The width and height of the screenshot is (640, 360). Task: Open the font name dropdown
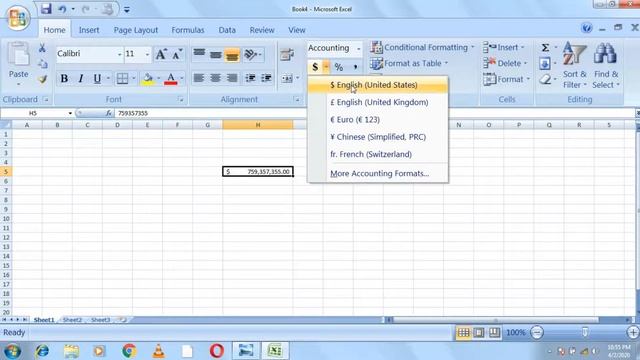pyautogui.click(x=120, y=54)
